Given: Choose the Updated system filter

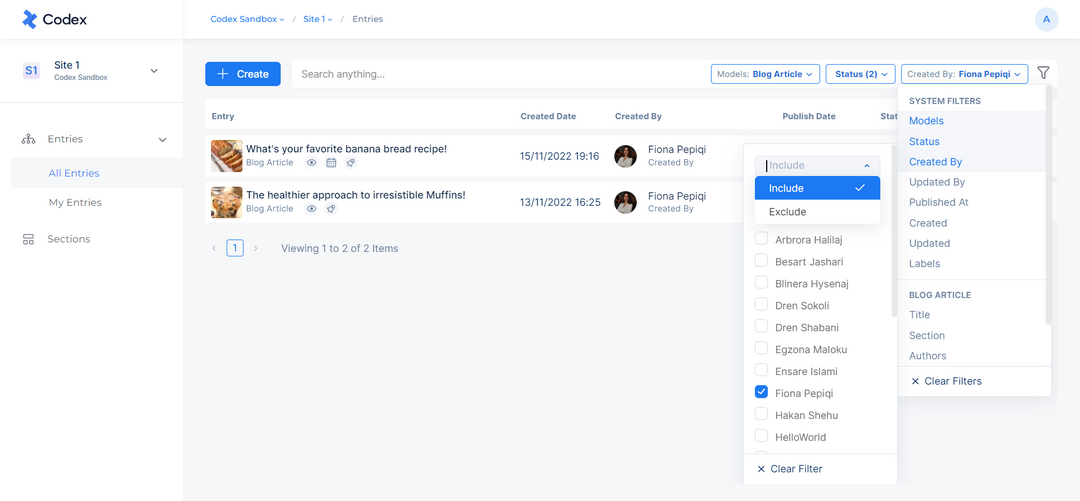Looking at the screenshot, I should pyautogui.click(x=929, y=243).
